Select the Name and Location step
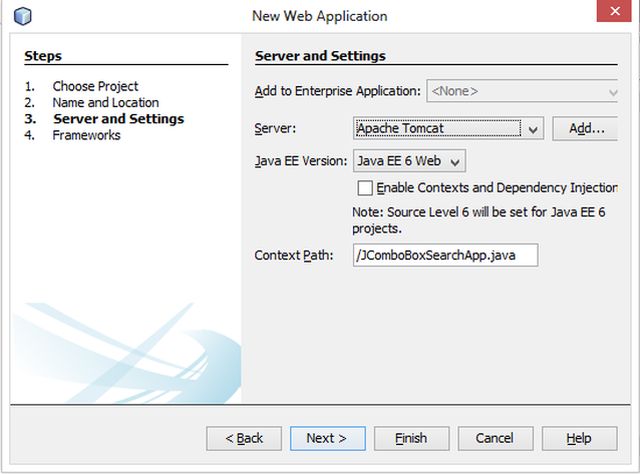 click(106, 102)
